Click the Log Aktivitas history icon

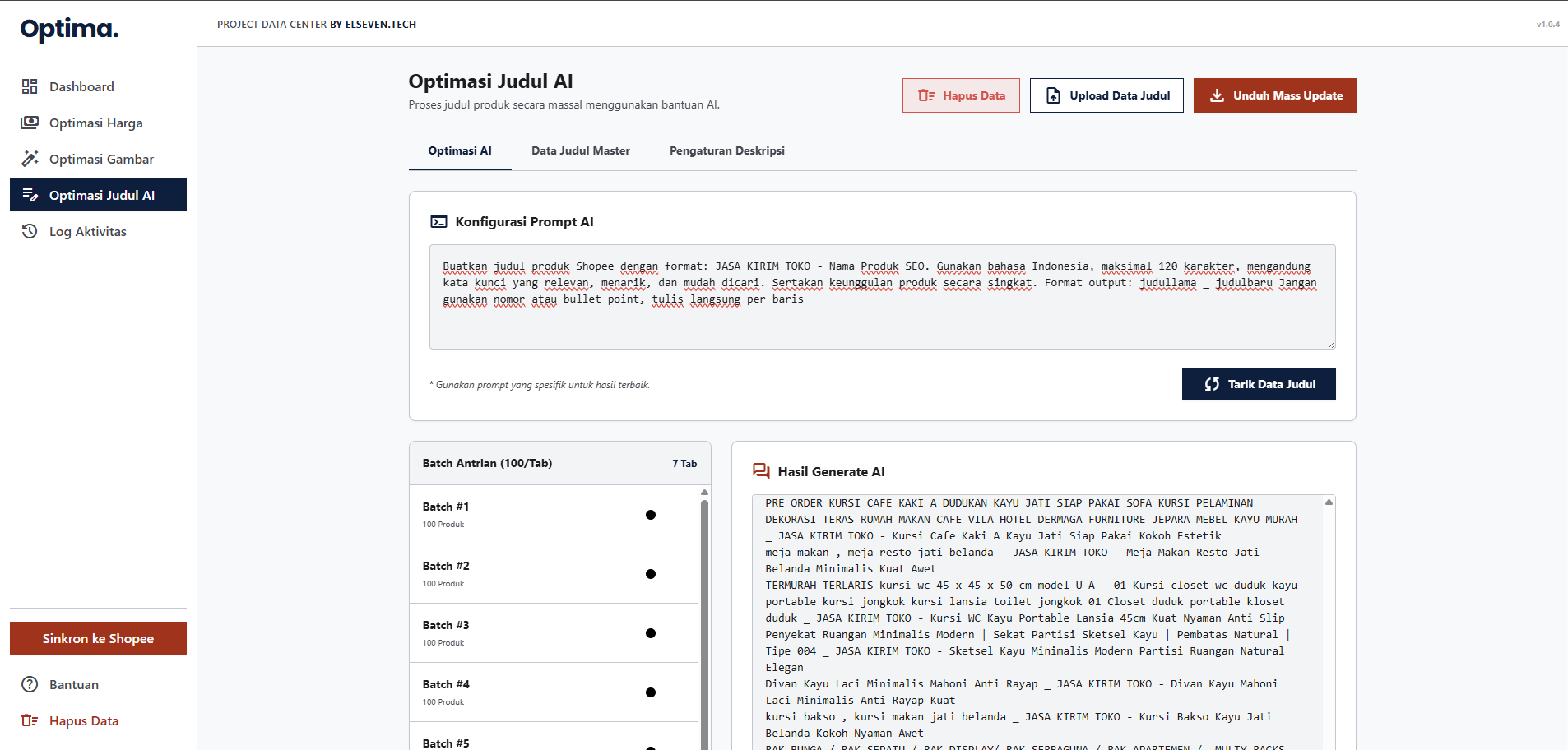30,231
